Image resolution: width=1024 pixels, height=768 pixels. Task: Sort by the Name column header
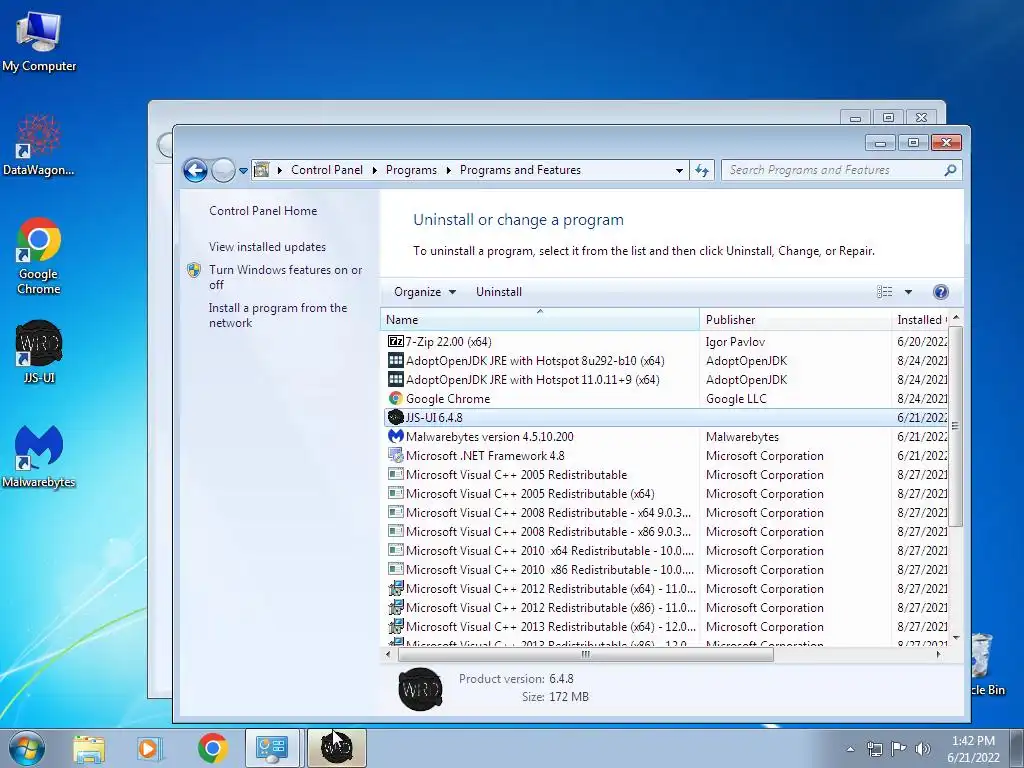coord(539,319)
